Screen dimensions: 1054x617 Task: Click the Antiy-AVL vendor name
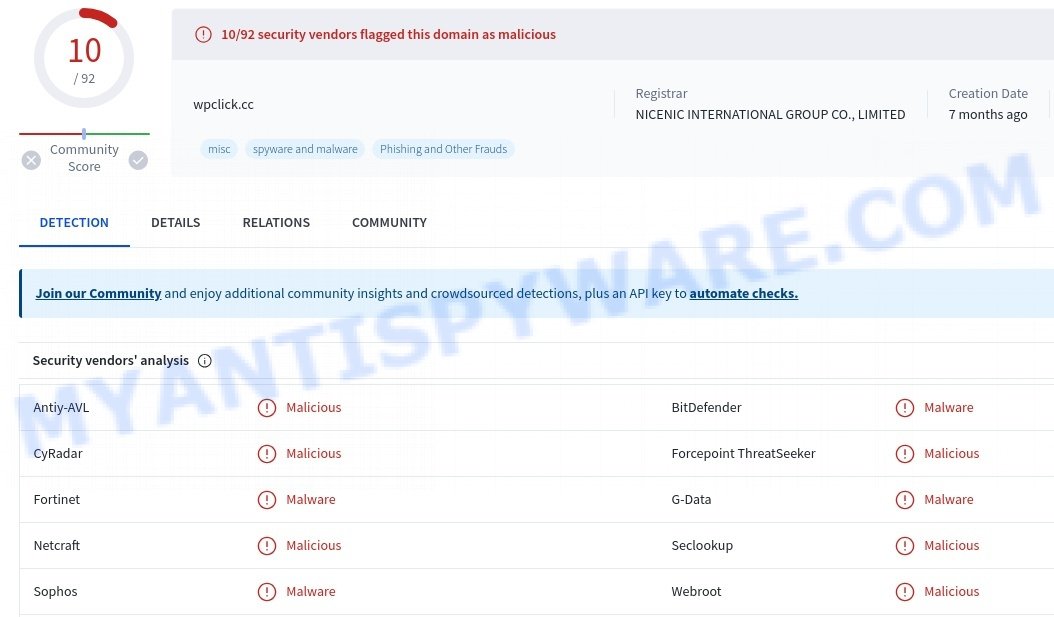tap(61, 408)
